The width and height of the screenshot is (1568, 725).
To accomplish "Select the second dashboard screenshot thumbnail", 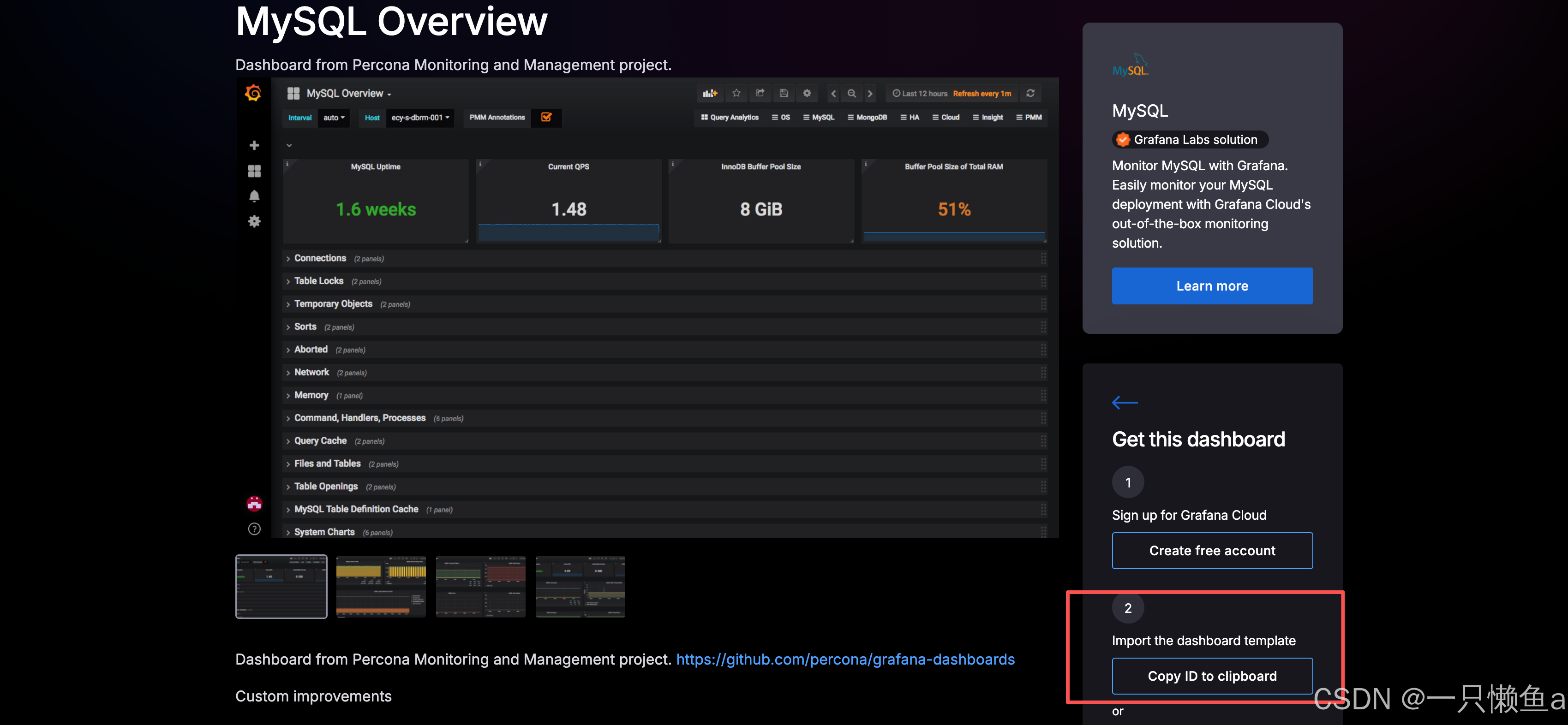I will tap(381, 586).
